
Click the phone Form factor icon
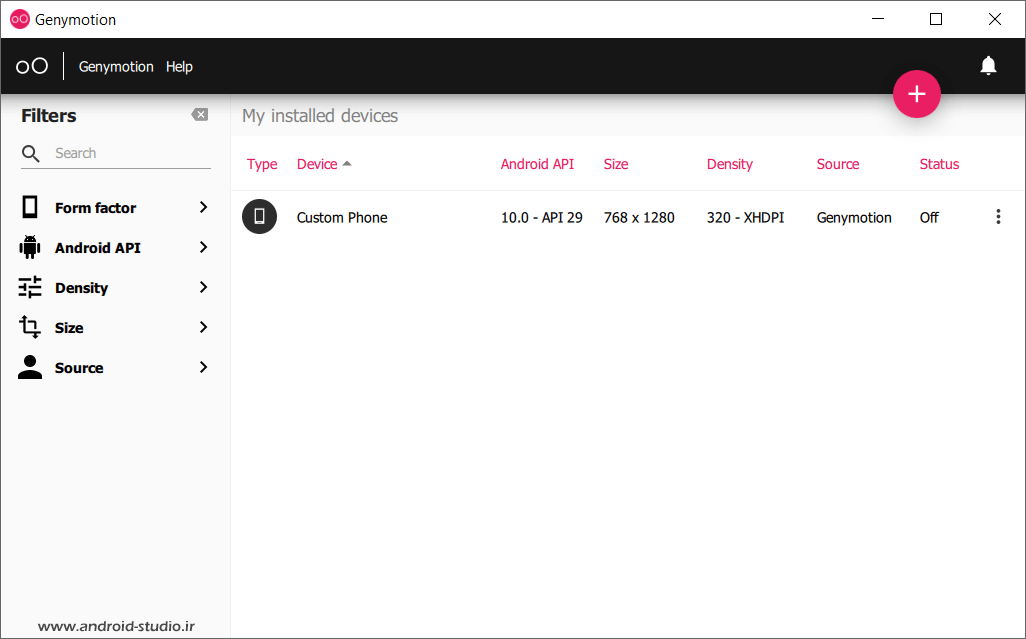[30, 207]
